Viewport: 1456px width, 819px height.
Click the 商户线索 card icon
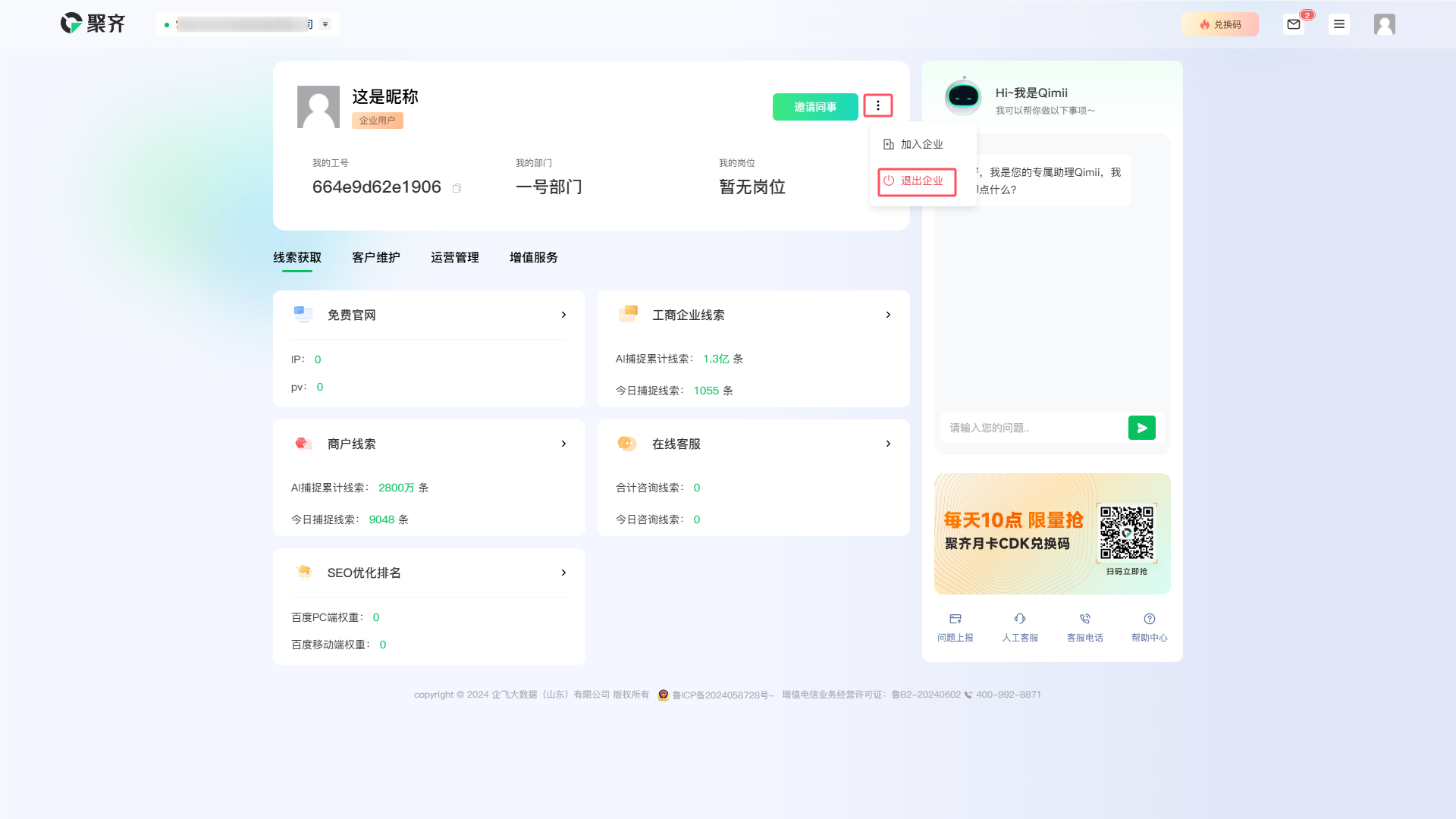coord(303,444)
